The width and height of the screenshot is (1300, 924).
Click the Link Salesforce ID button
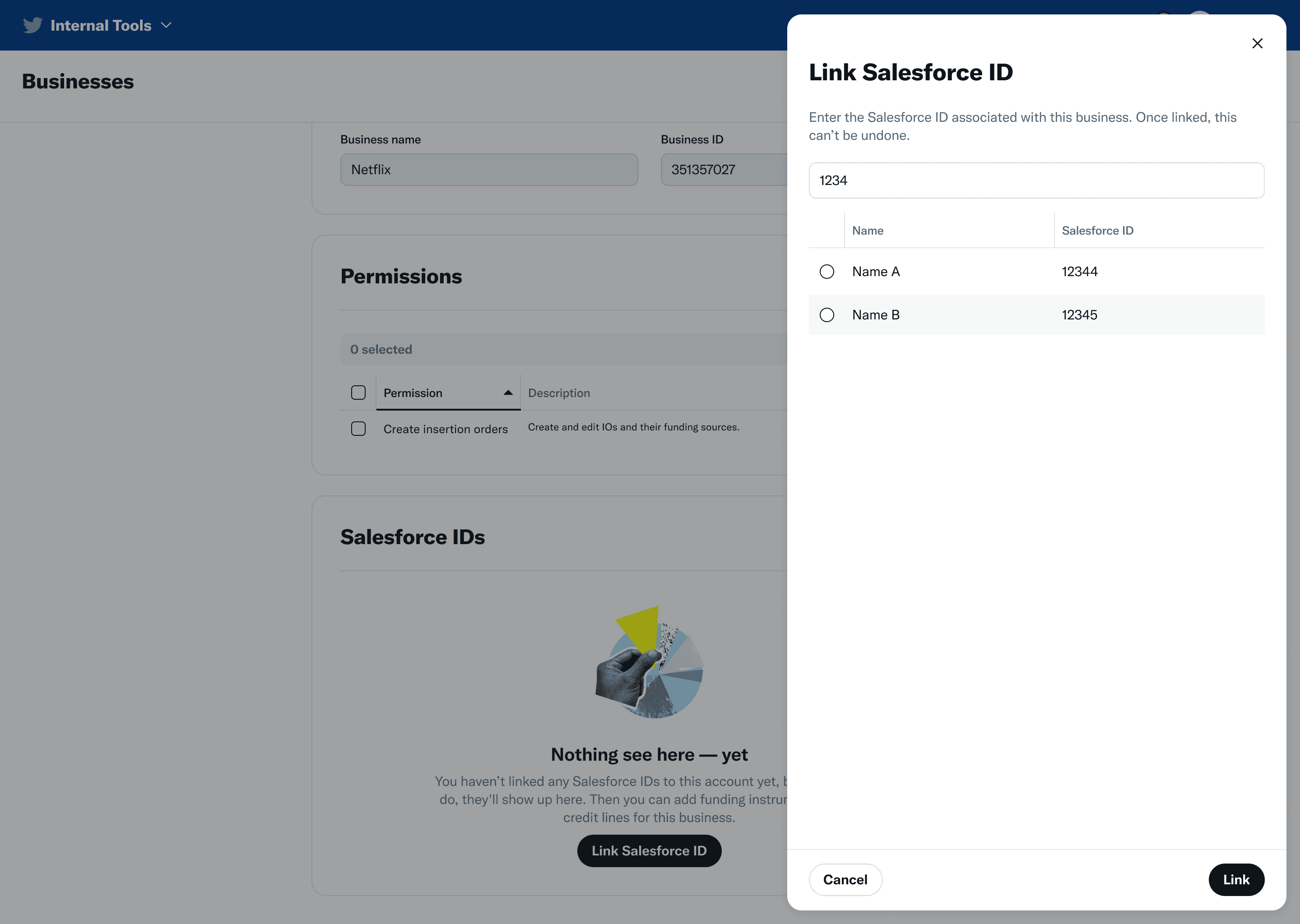pyautogui.click(x=649, y=850)
